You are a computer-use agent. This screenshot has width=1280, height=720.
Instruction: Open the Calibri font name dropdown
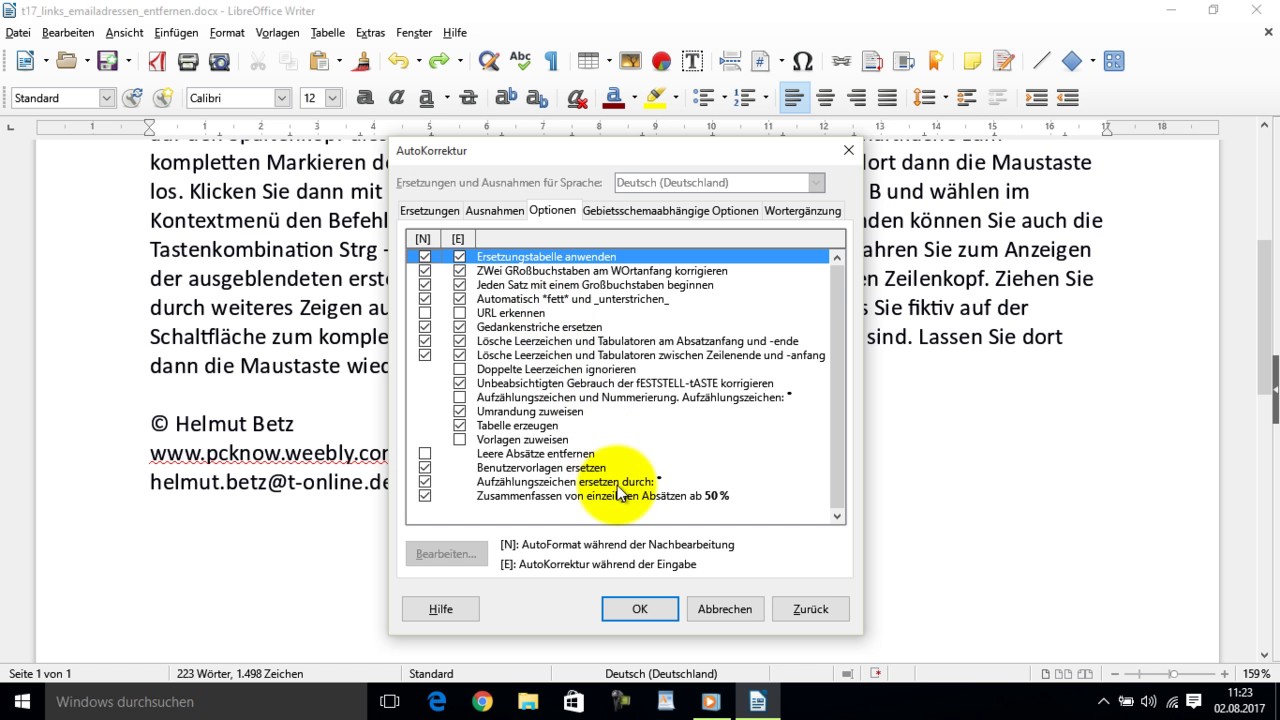pyautogui.click(x=282, y=98)
